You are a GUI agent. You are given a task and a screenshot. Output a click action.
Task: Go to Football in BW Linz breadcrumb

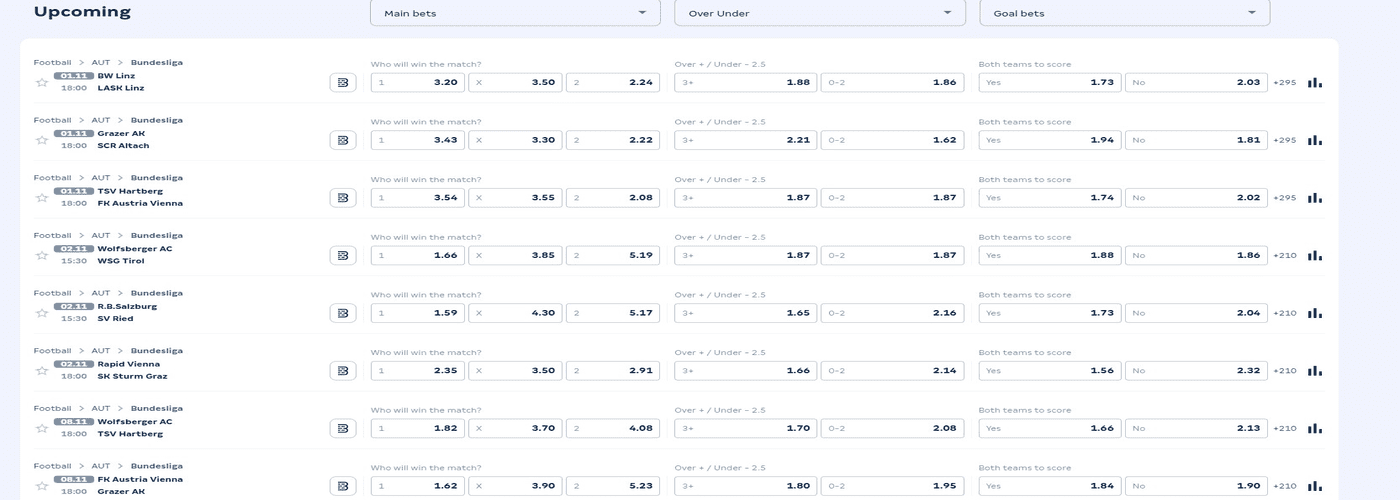52,62
